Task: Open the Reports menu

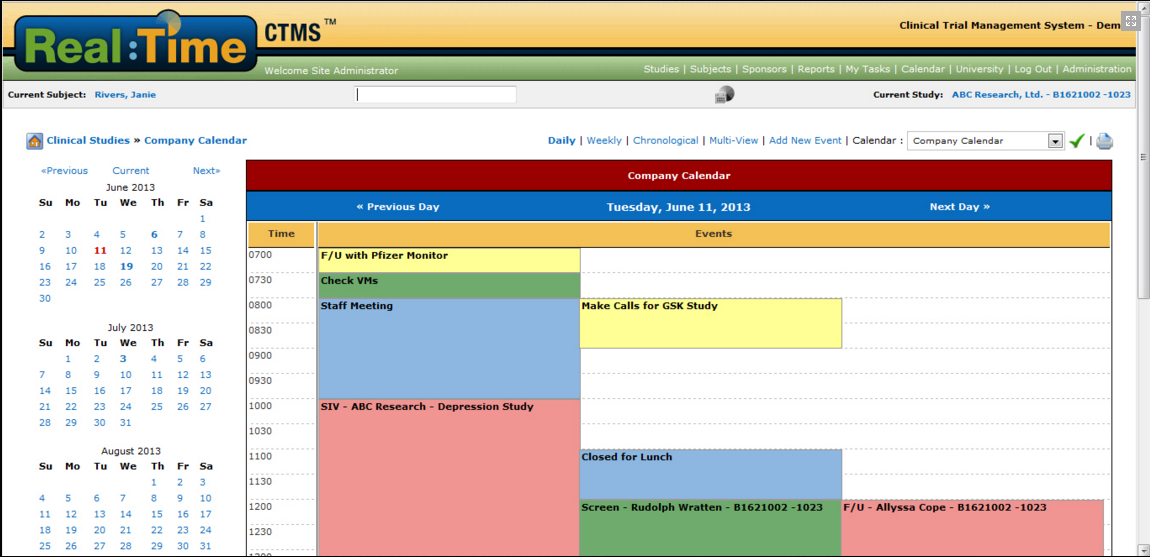Action: [816, 69]
